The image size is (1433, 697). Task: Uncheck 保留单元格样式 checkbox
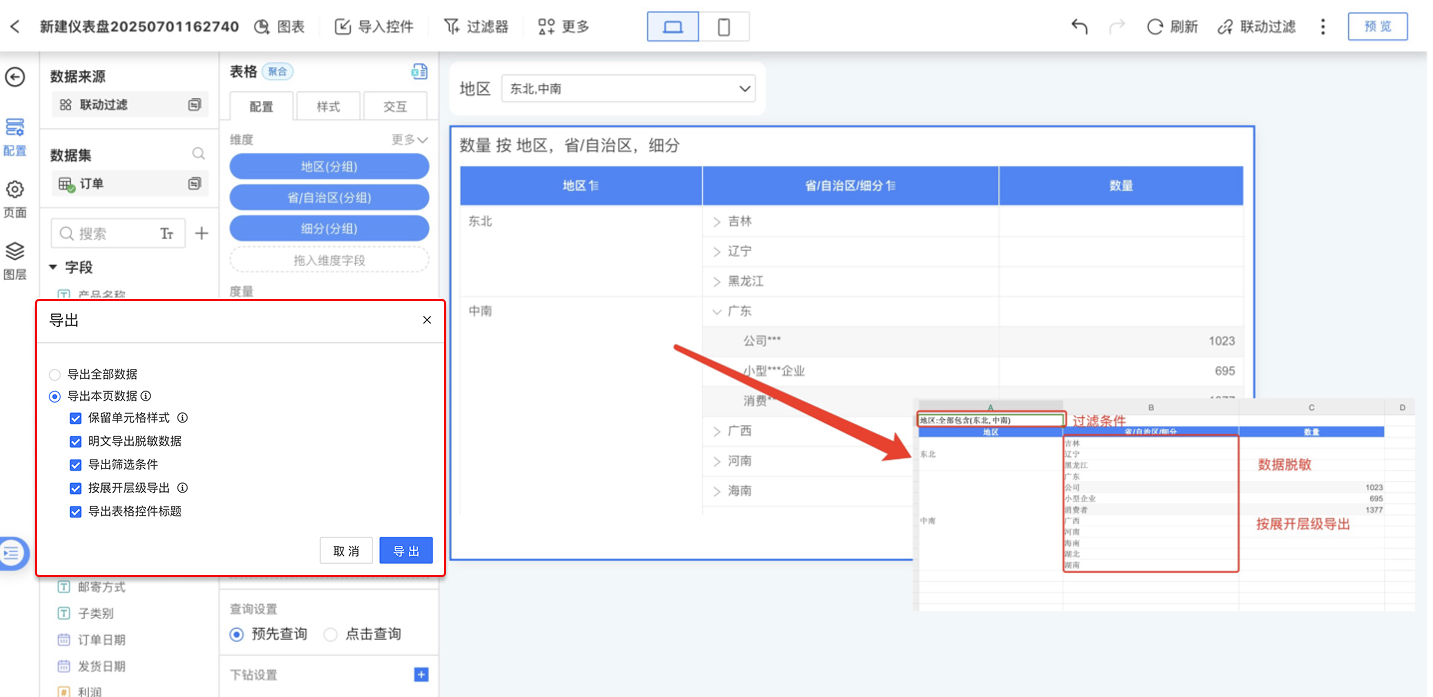[76, 418]
